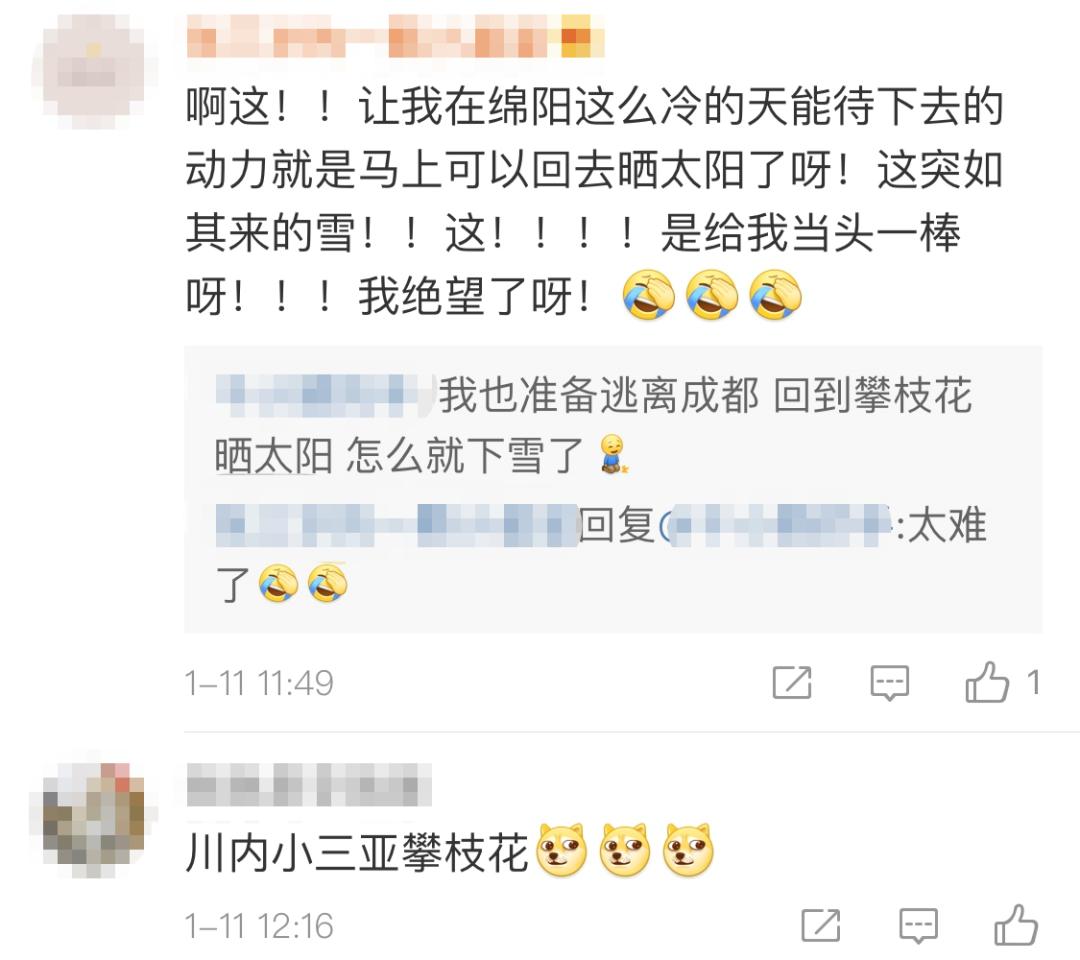This screenshot has height=960, width=1080.
Task: Open reply icon on the 11:49 comment
Action: (889, 682)
